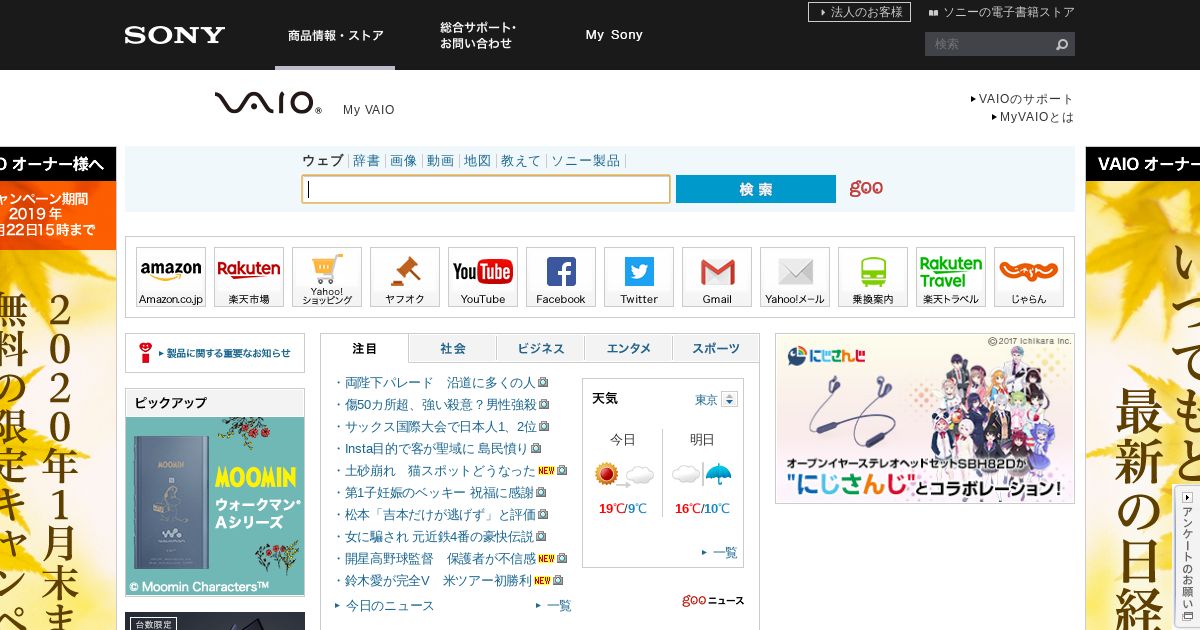The width and height of the screenshot is (1200, 630).
Task: Read the 開星高野球監督 保護者が不信感 headline
Action: (440, 558)
